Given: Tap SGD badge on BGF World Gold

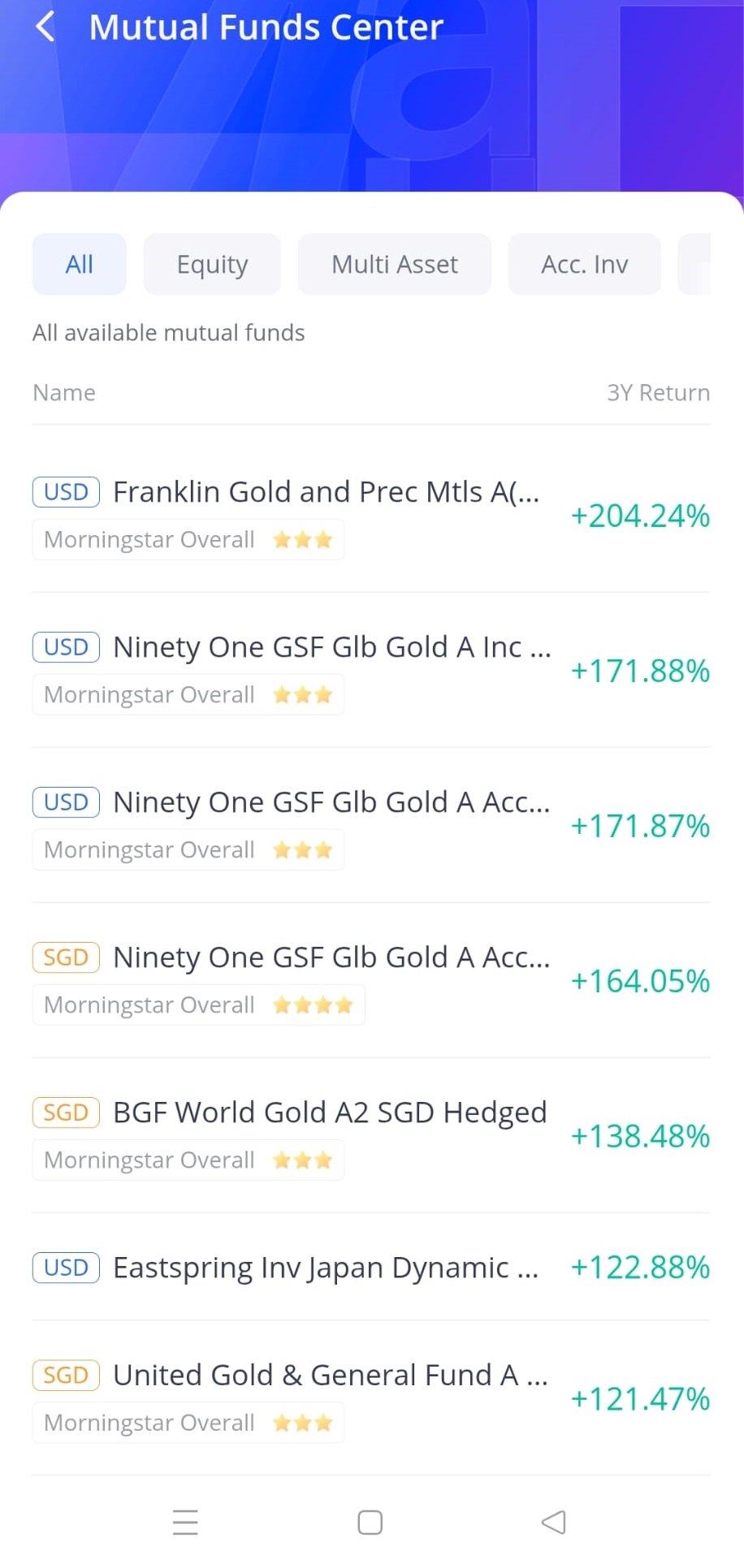Looking at the screenshot, I should [66, 1112].
